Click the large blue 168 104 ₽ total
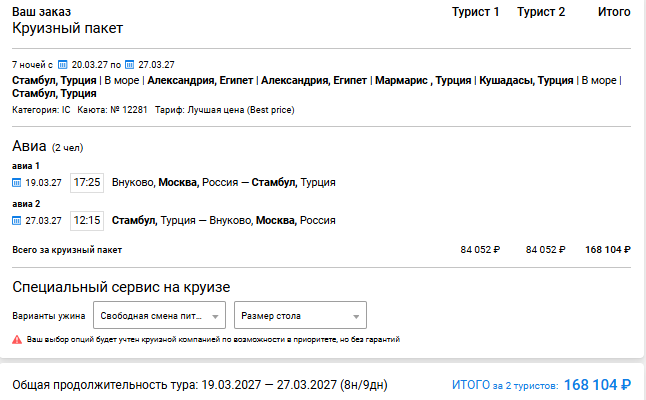This screenshot has width=646, height=400. (597, 385)
